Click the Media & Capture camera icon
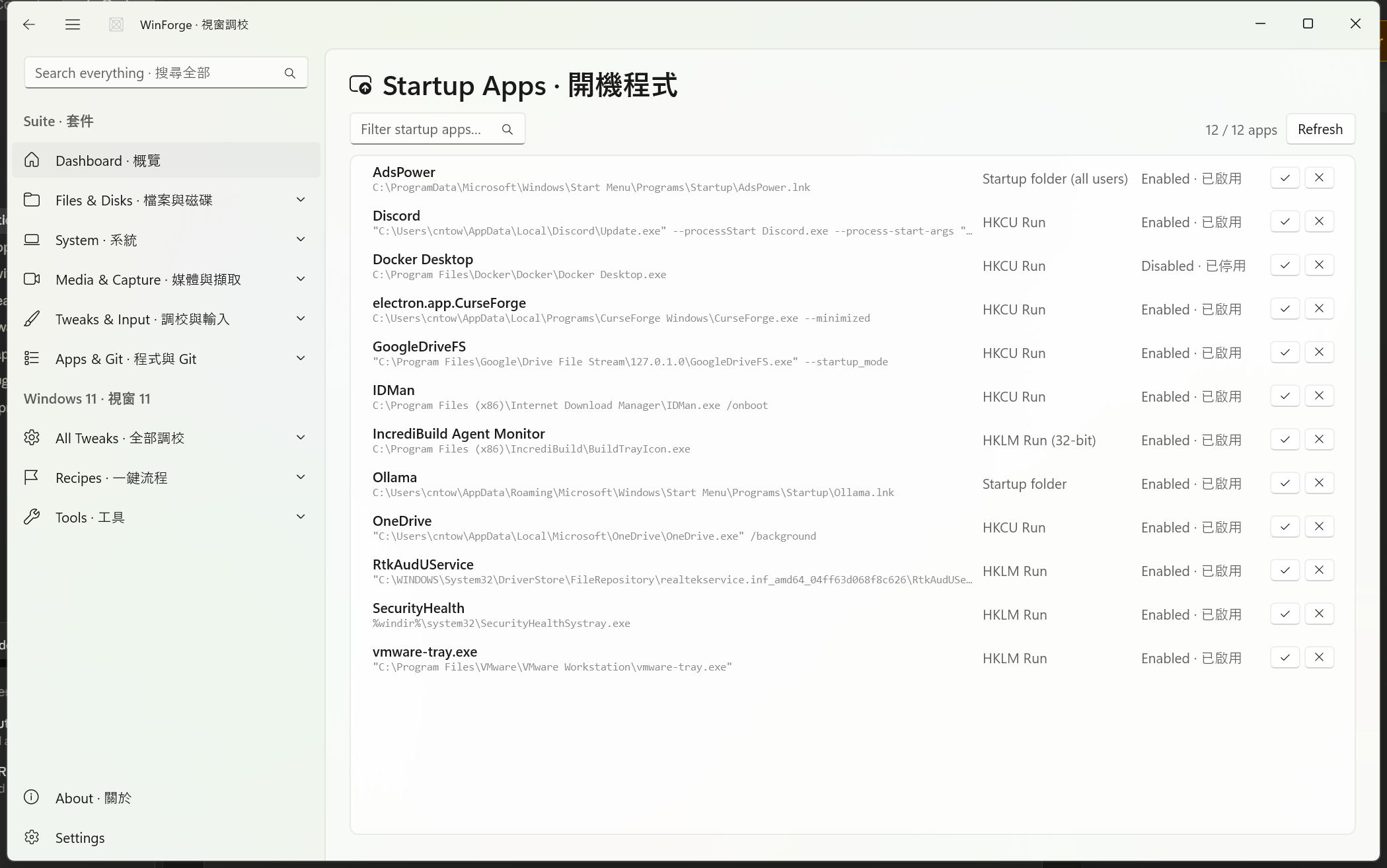The image size is (1387, 868). click(32, 279)
